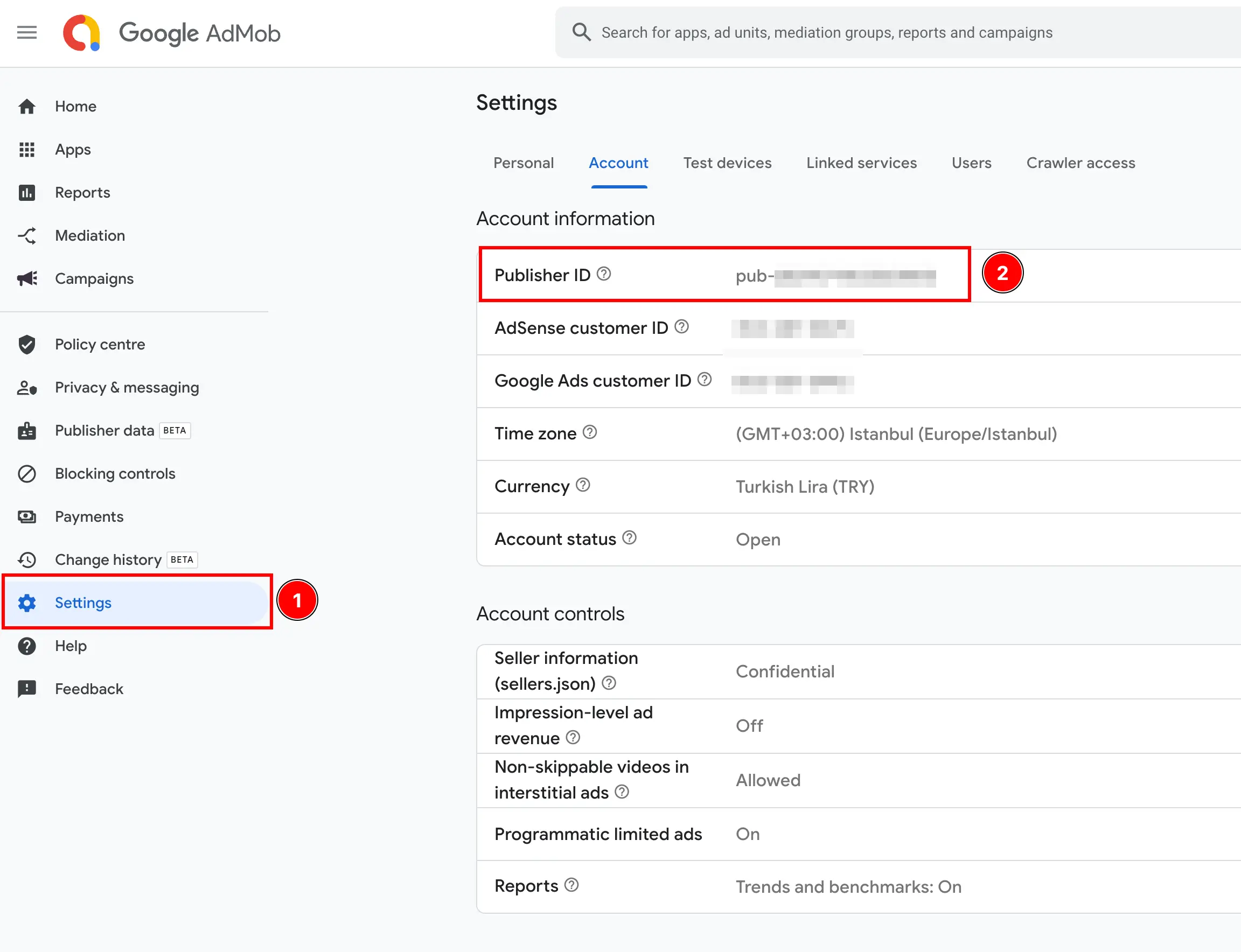Click Non-skippable videos Allowed value
The image size is (1241, 952).
[768, 780]
